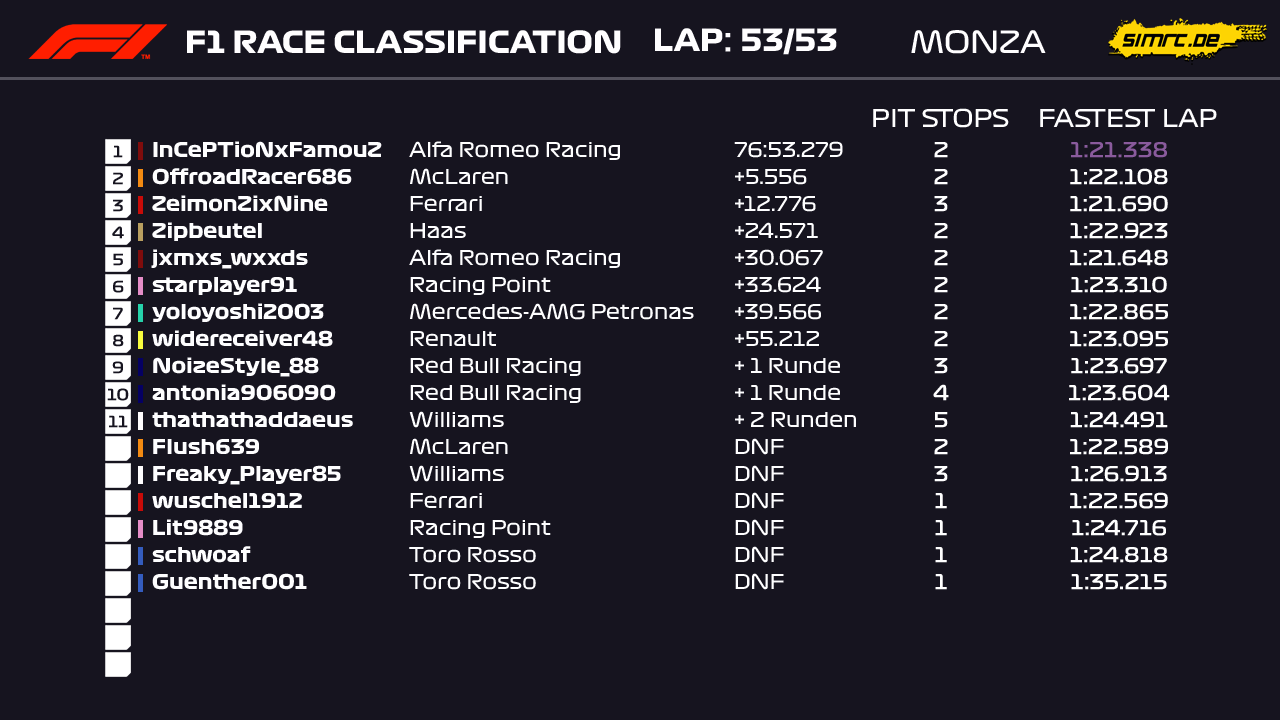Click the blank position badge beside Flush639
1280x720 pixels.
click(118, 448)
